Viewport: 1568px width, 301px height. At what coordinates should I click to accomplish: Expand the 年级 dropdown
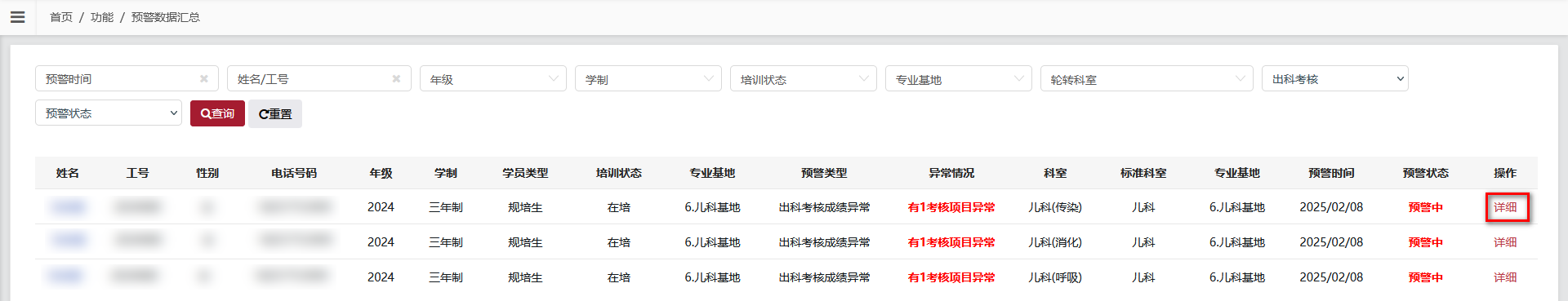point(493,79)
